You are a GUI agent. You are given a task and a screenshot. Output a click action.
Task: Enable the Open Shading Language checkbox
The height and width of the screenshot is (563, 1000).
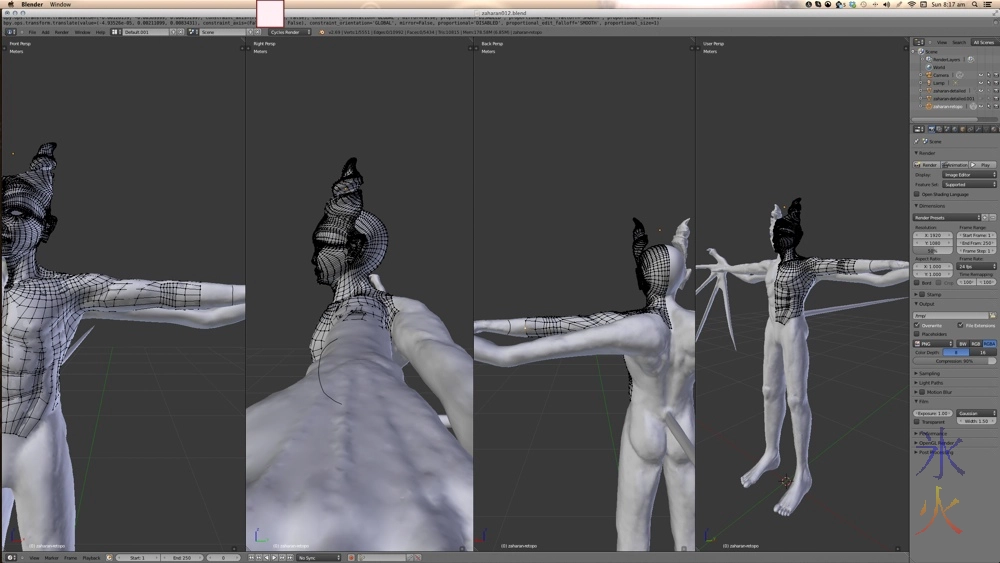[917, 194]
